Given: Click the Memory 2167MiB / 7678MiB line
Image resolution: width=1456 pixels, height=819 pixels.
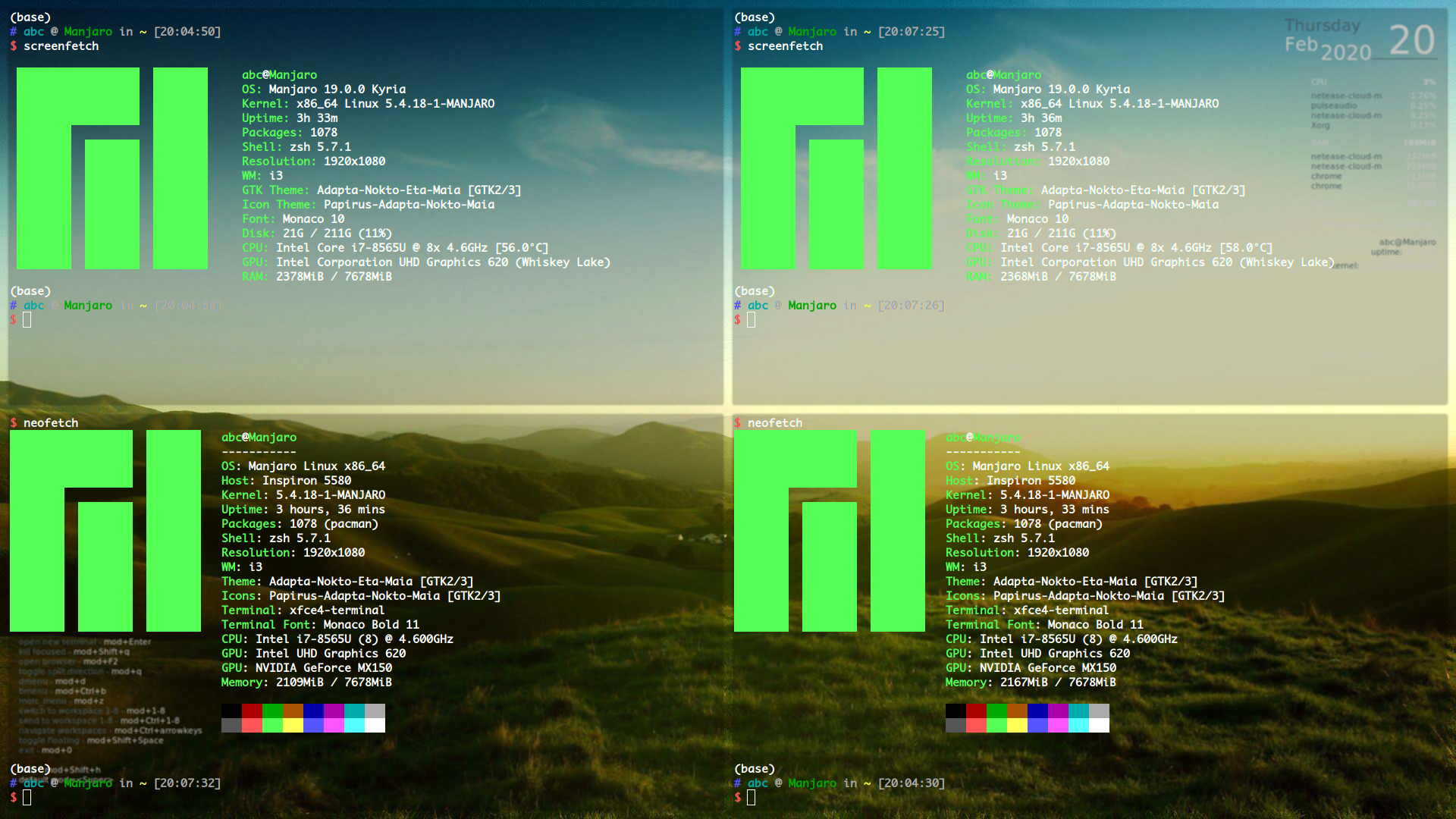Looking at the screenshot, I should [1030, 682].
